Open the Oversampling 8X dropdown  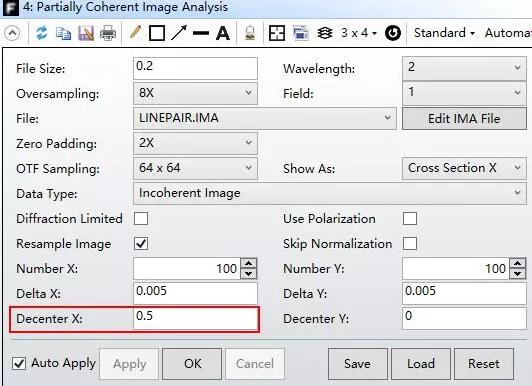pos(195,93)
